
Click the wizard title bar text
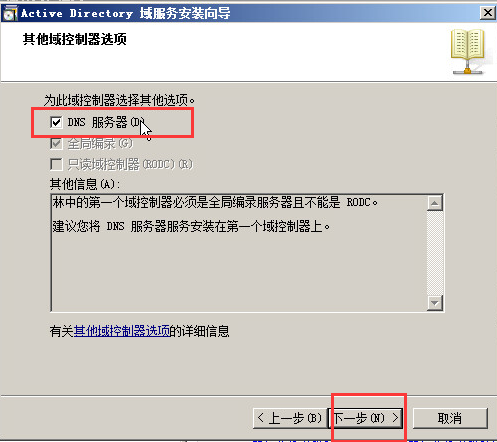(125, 13)
